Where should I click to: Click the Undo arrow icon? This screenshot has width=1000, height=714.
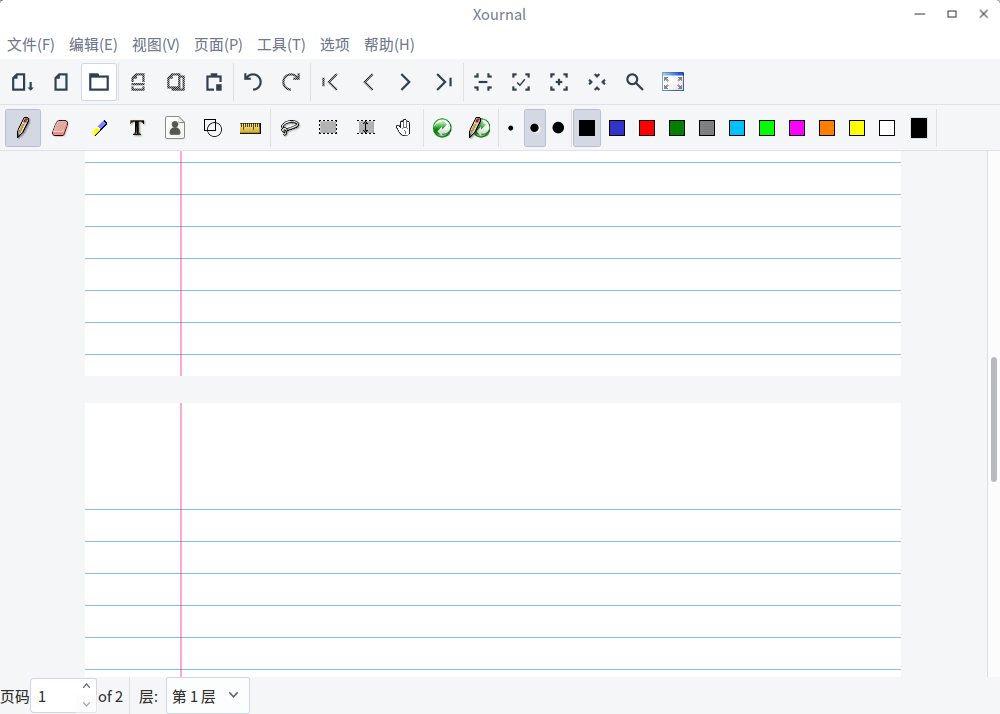coord(253,82)
